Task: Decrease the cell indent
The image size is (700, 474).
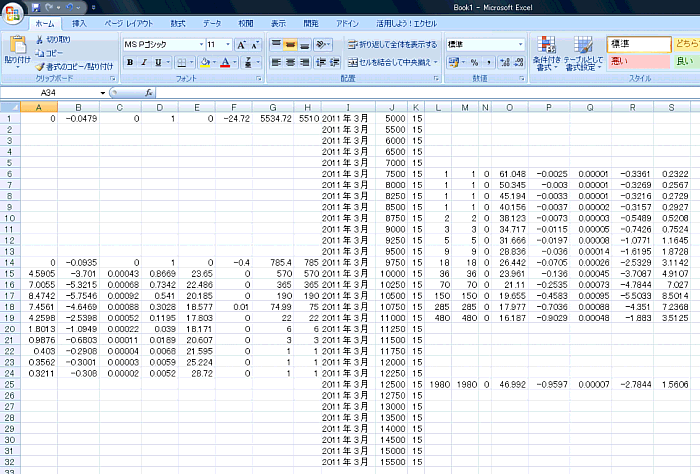Action: (x=320, y=62)
